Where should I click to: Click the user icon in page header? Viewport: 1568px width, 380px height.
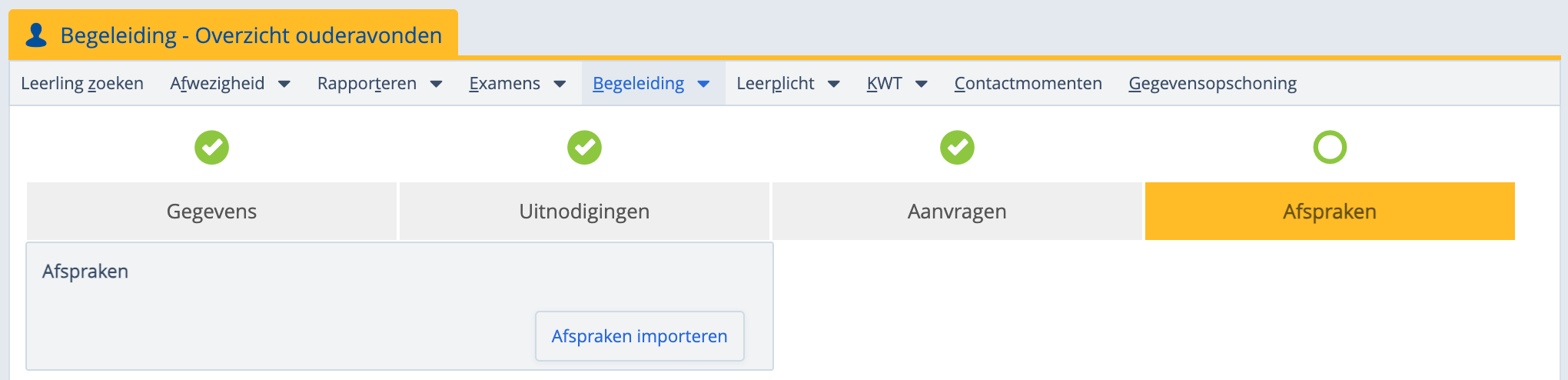point(36,35)
